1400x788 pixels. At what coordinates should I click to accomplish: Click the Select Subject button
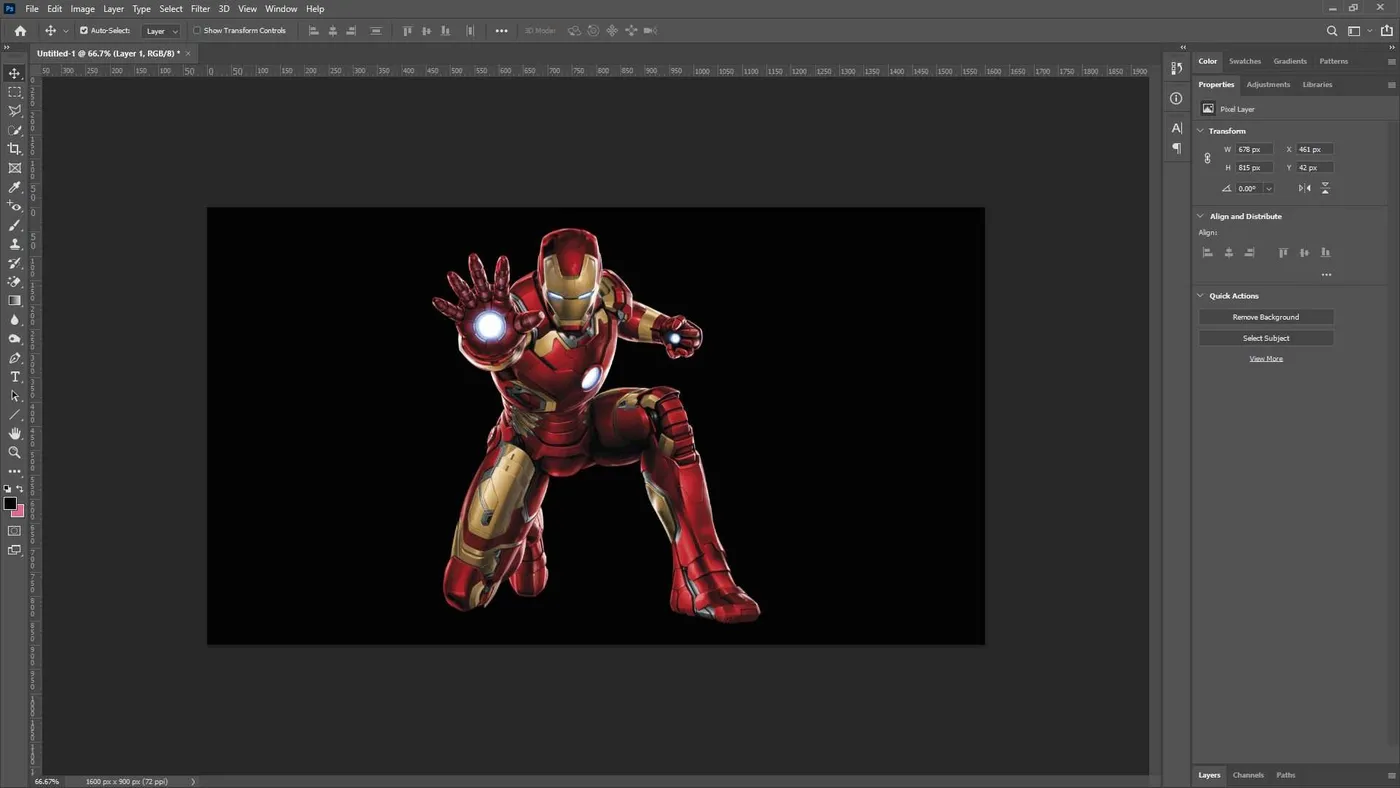(1266, 338)
